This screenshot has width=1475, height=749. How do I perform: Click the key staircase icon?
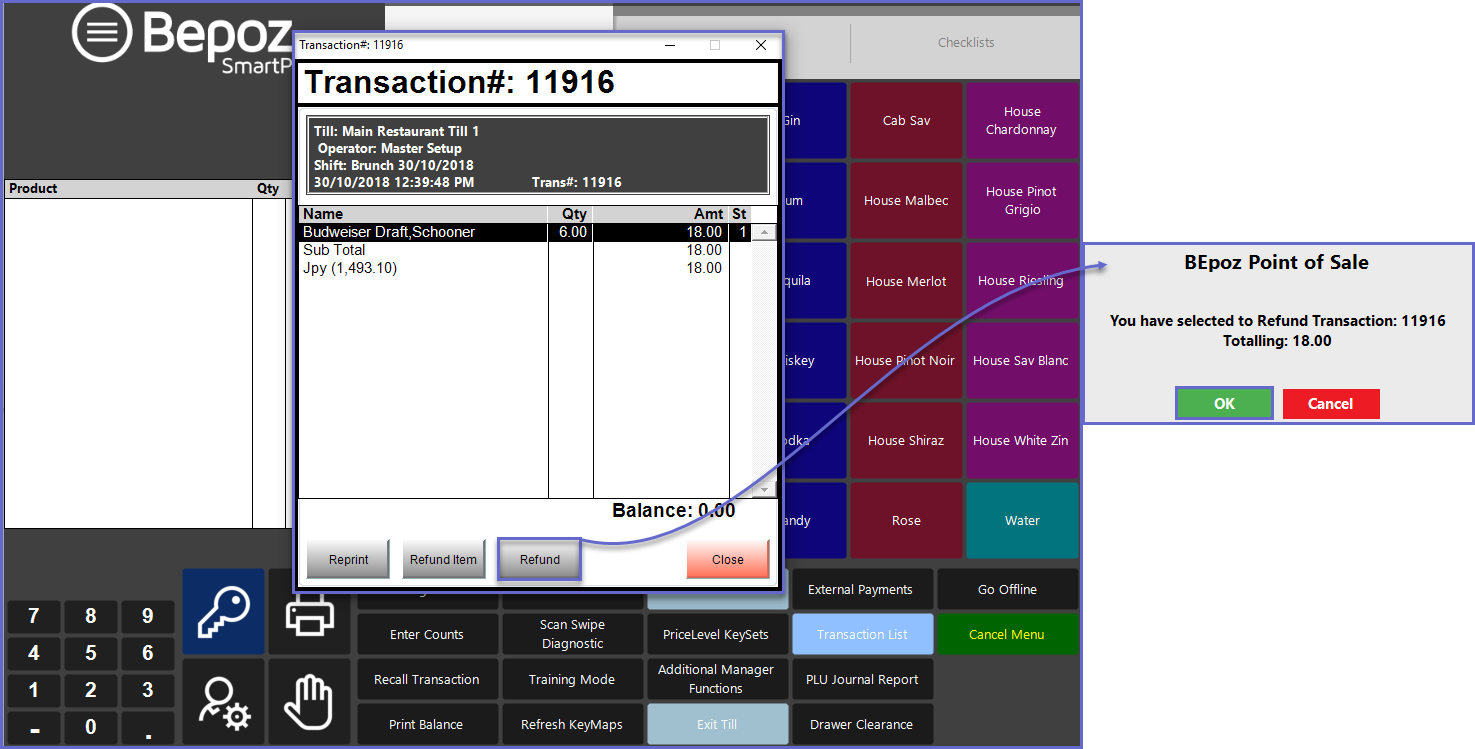[x=224, y=611]
